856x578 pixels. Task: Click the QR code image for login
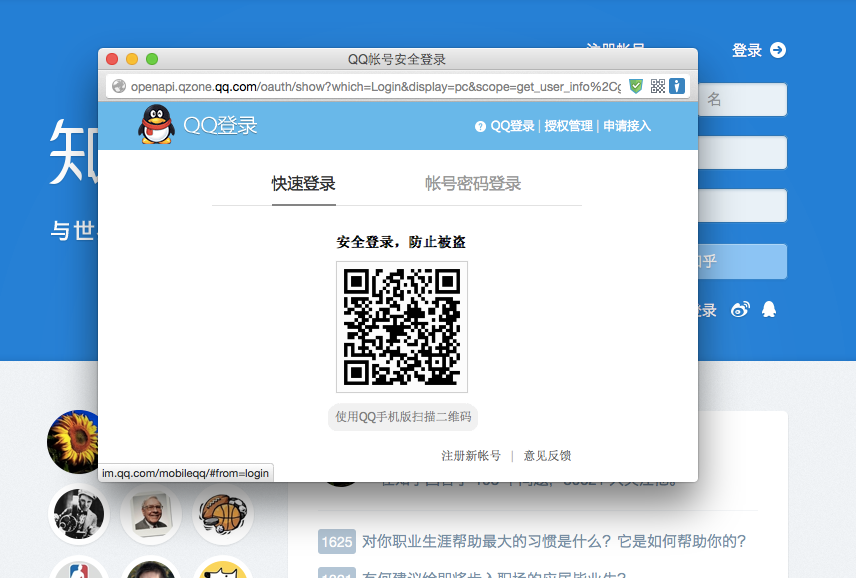(402, 327)
